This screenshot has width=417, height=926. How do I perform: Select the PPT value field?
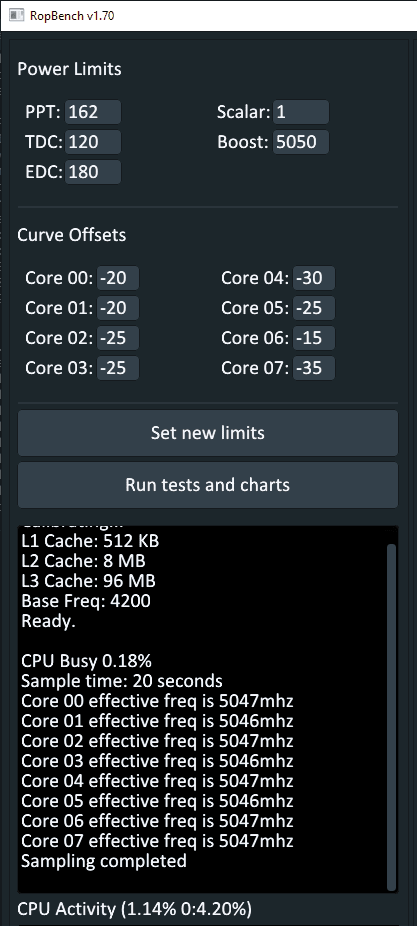click(93, 112)
